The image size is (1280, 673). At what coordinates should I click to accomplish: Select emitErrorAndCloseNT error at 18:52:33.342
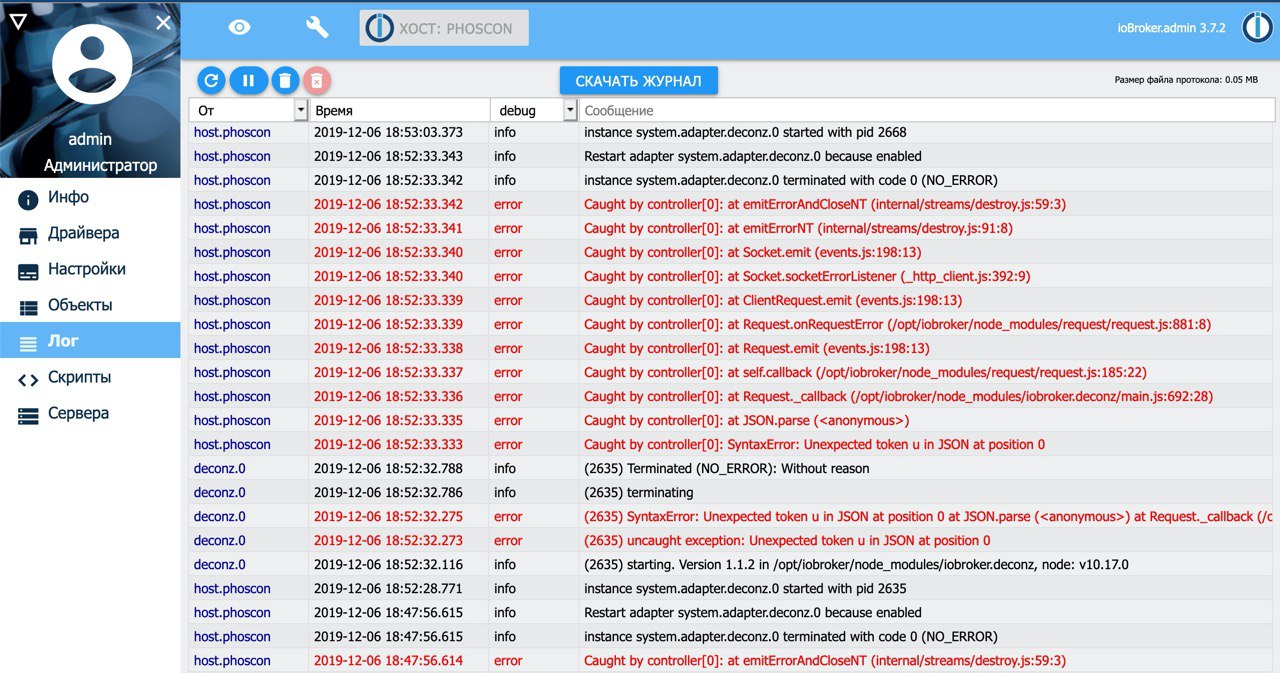pos(825,204)
